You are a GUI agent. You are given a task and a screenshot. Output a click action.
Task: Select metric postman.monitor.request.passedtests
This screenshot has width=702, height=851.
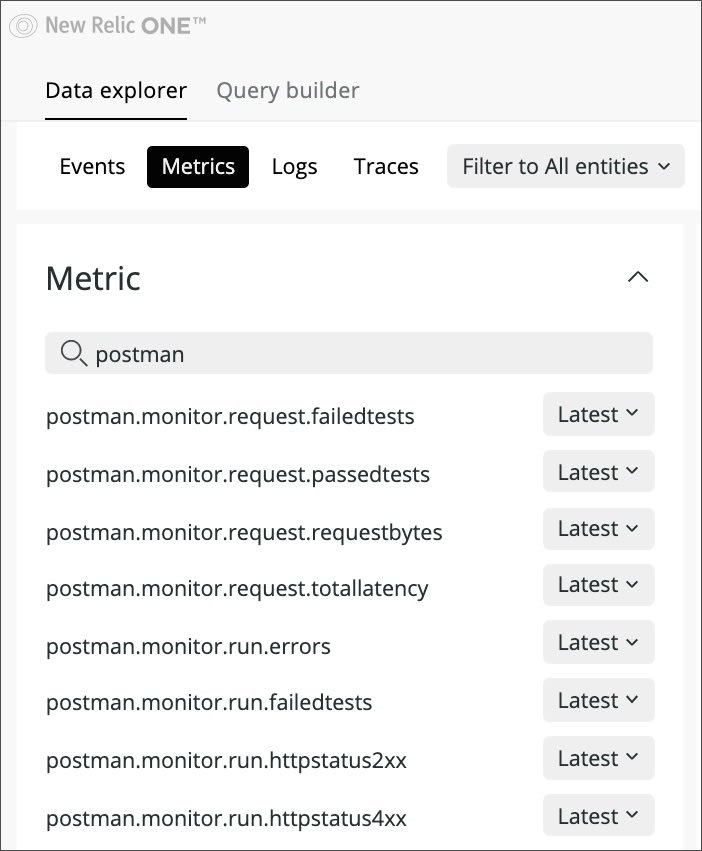(x=238, y=475)
